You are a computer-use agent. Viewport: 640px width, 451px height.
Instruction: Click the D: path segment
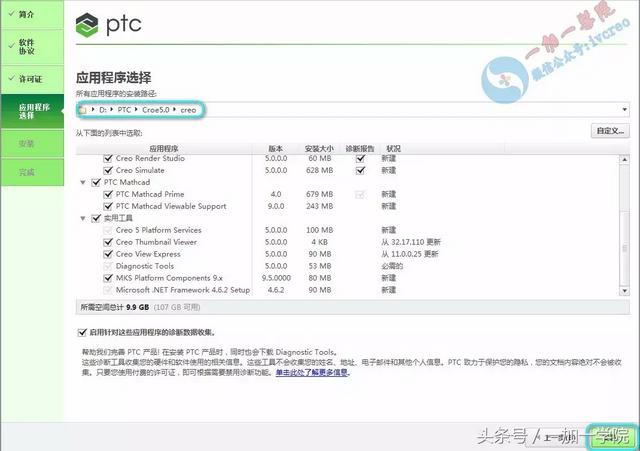click(103, 110)
